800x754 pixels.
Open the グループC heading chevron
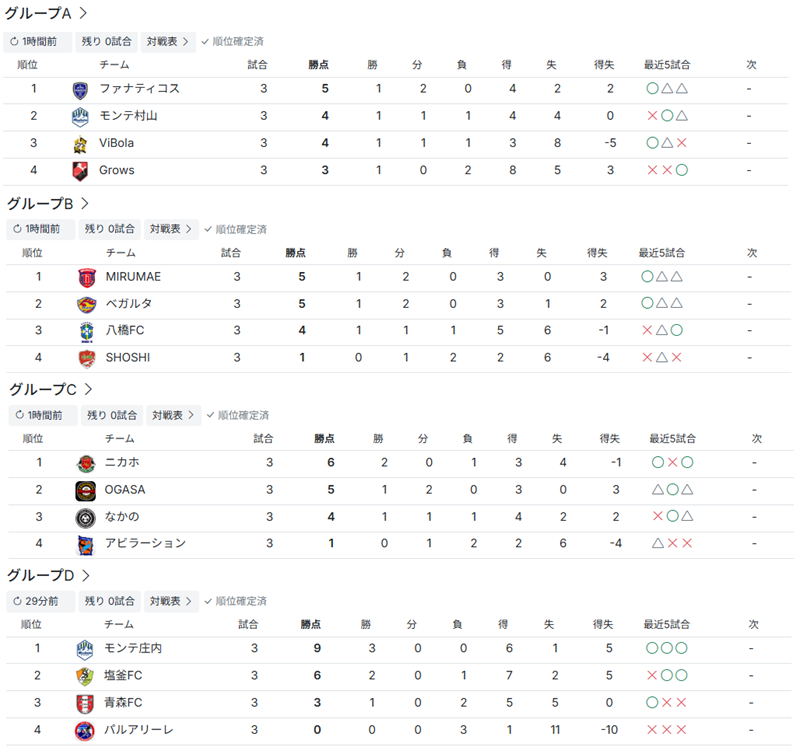(x=88, y=389)
